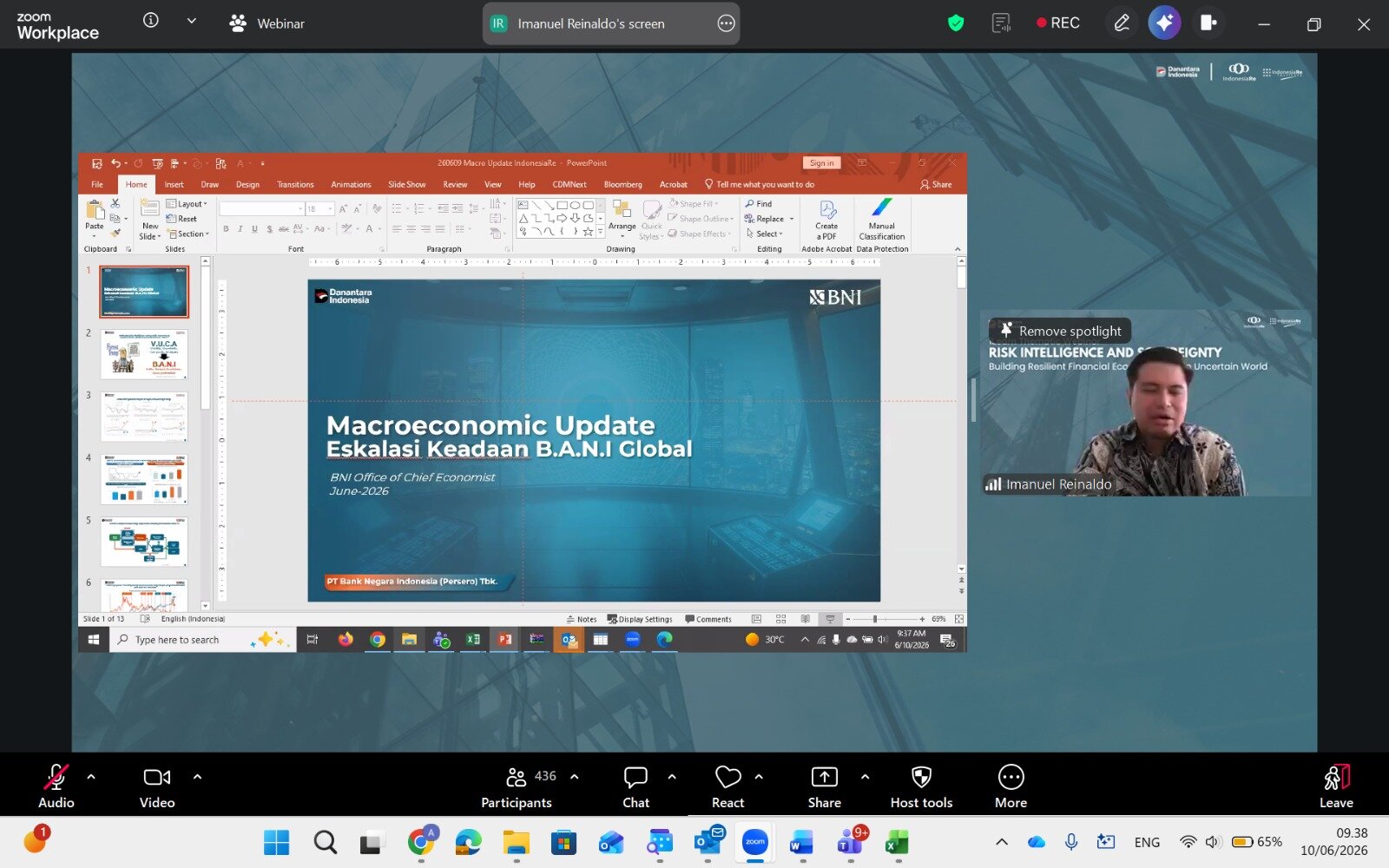Open the React menu
This screenshot has width=1389, height=868.
pyautogui.click(x=728, y=786)
